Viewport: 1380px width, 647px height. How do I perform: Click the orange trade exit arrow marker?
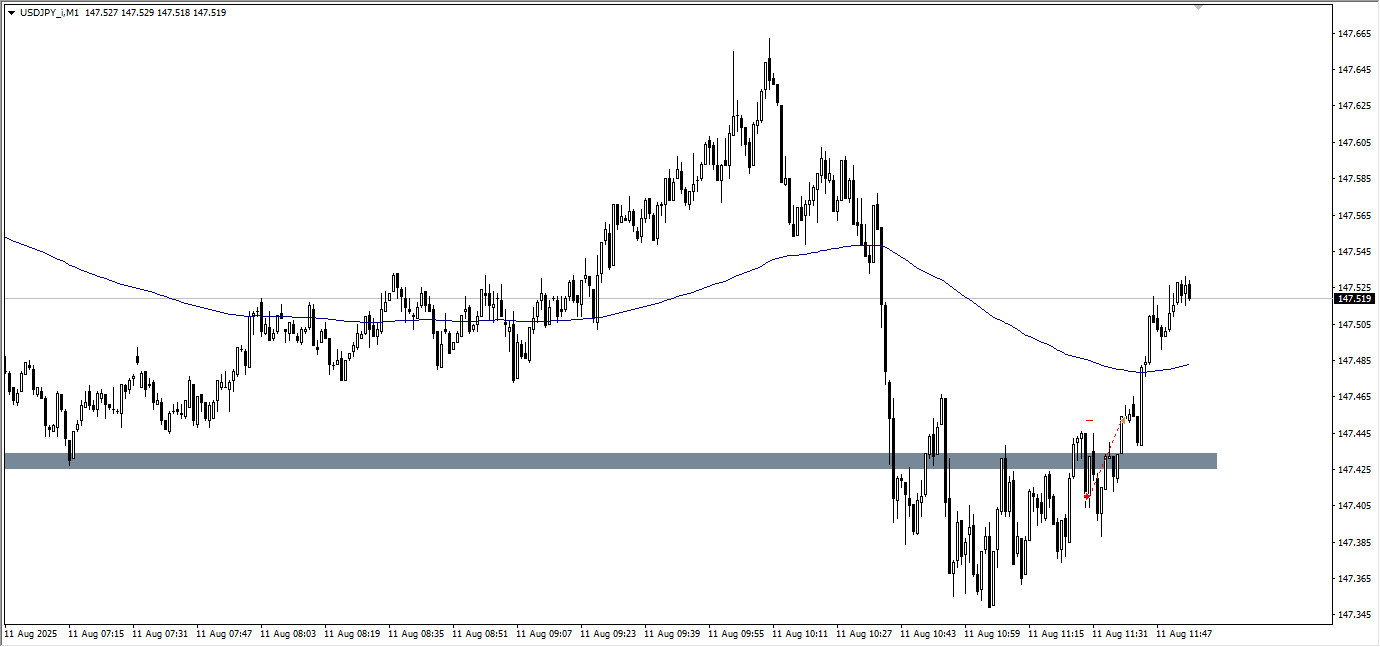pos(1122,421)
